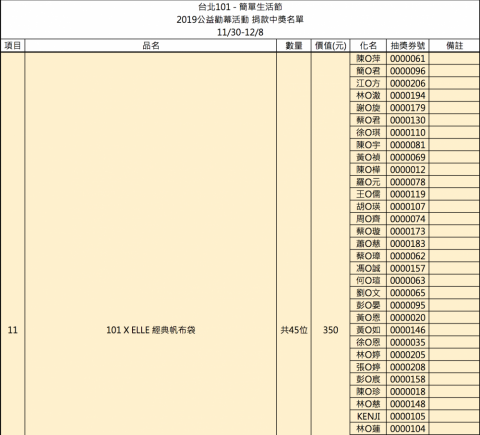Click ticket number 0000158
This screenshot has width=480, height=435.
(x=408, y=379)
